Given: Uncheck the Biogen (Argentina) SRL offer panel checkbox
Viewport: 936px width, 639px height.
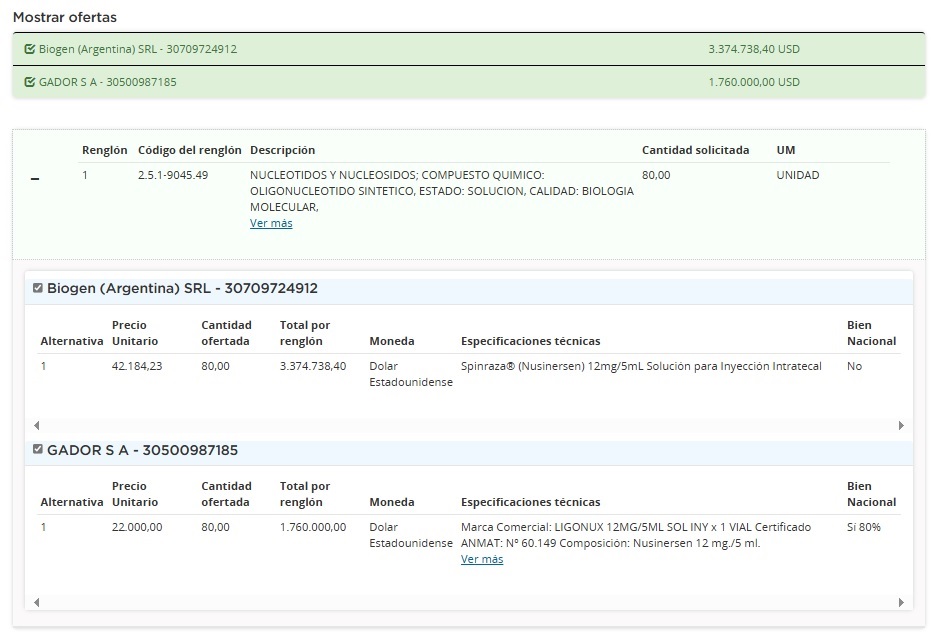Looking at the screenshot, I should click(38, 288).
